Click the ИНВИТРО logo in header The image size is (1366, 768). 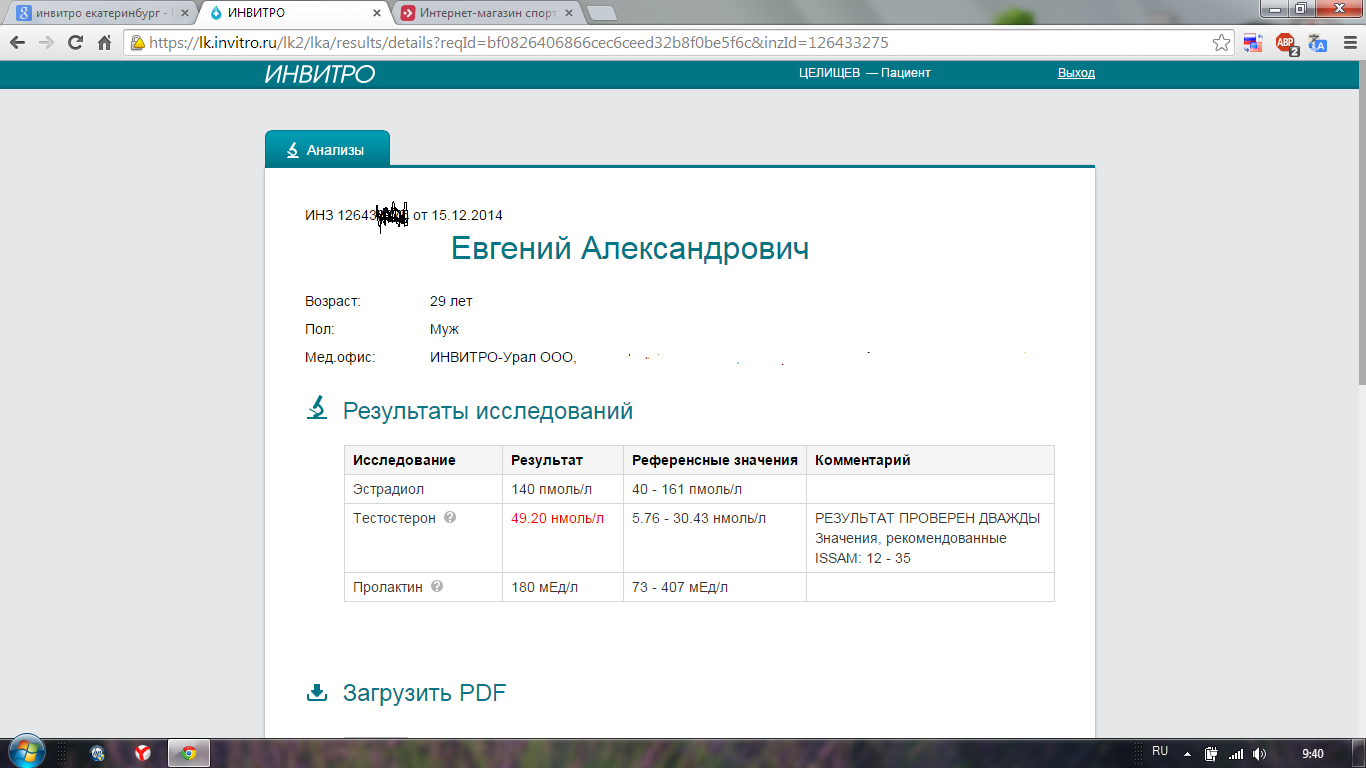pos(320,74)
